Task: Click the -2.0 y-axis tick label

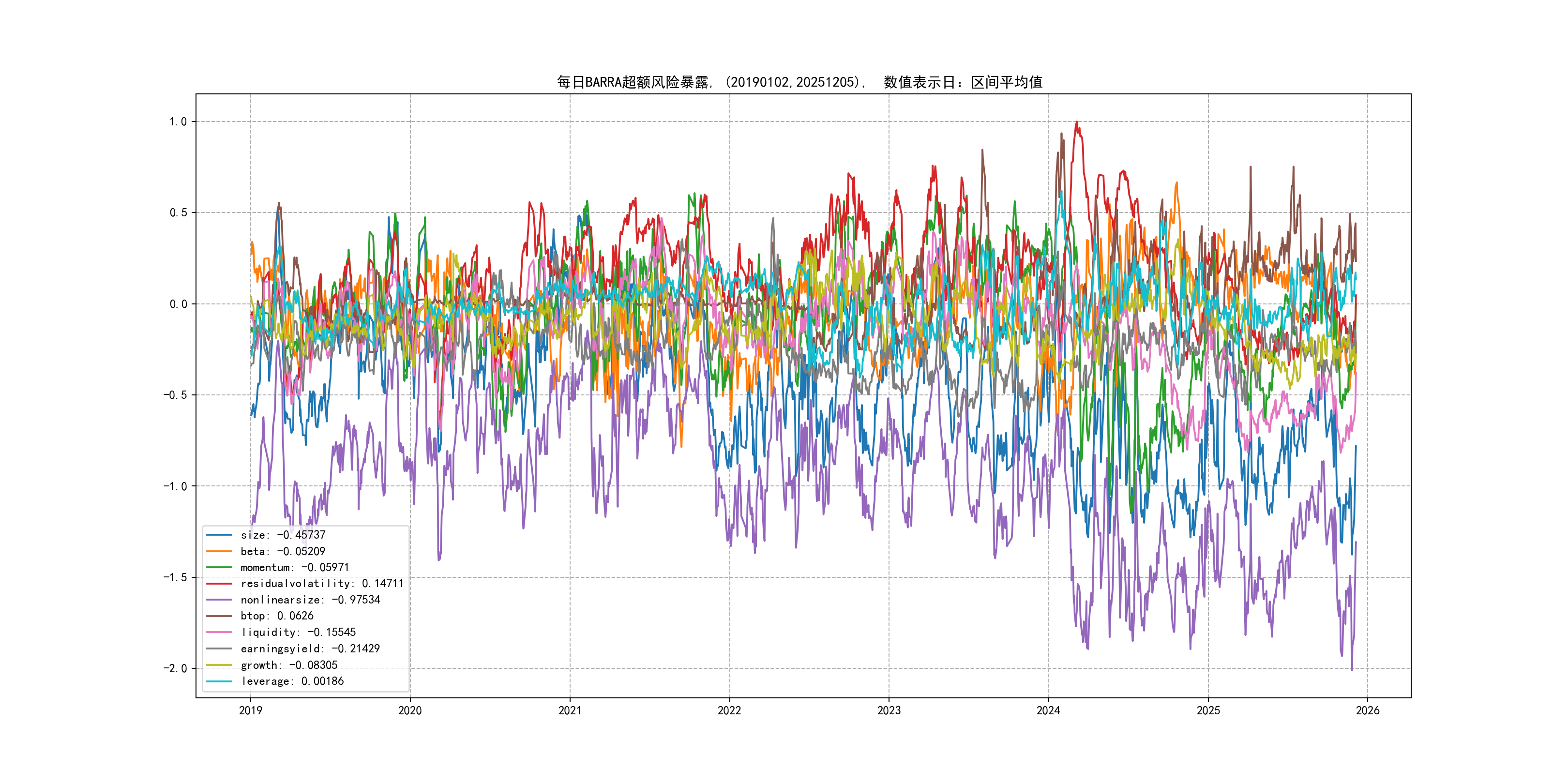Action: tap(175, 668)
